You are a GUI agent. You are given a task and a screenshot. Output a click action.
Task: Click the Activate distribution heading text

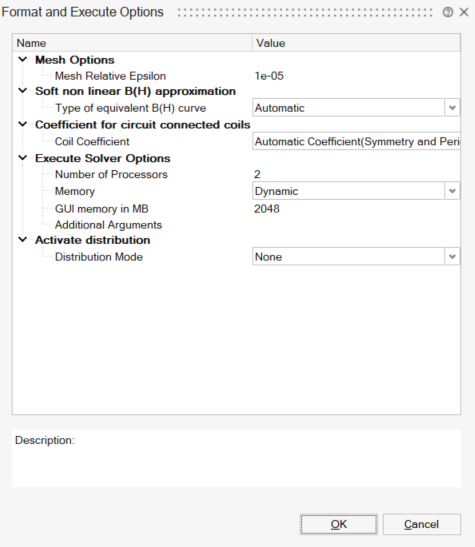click(x=92, y=240)
